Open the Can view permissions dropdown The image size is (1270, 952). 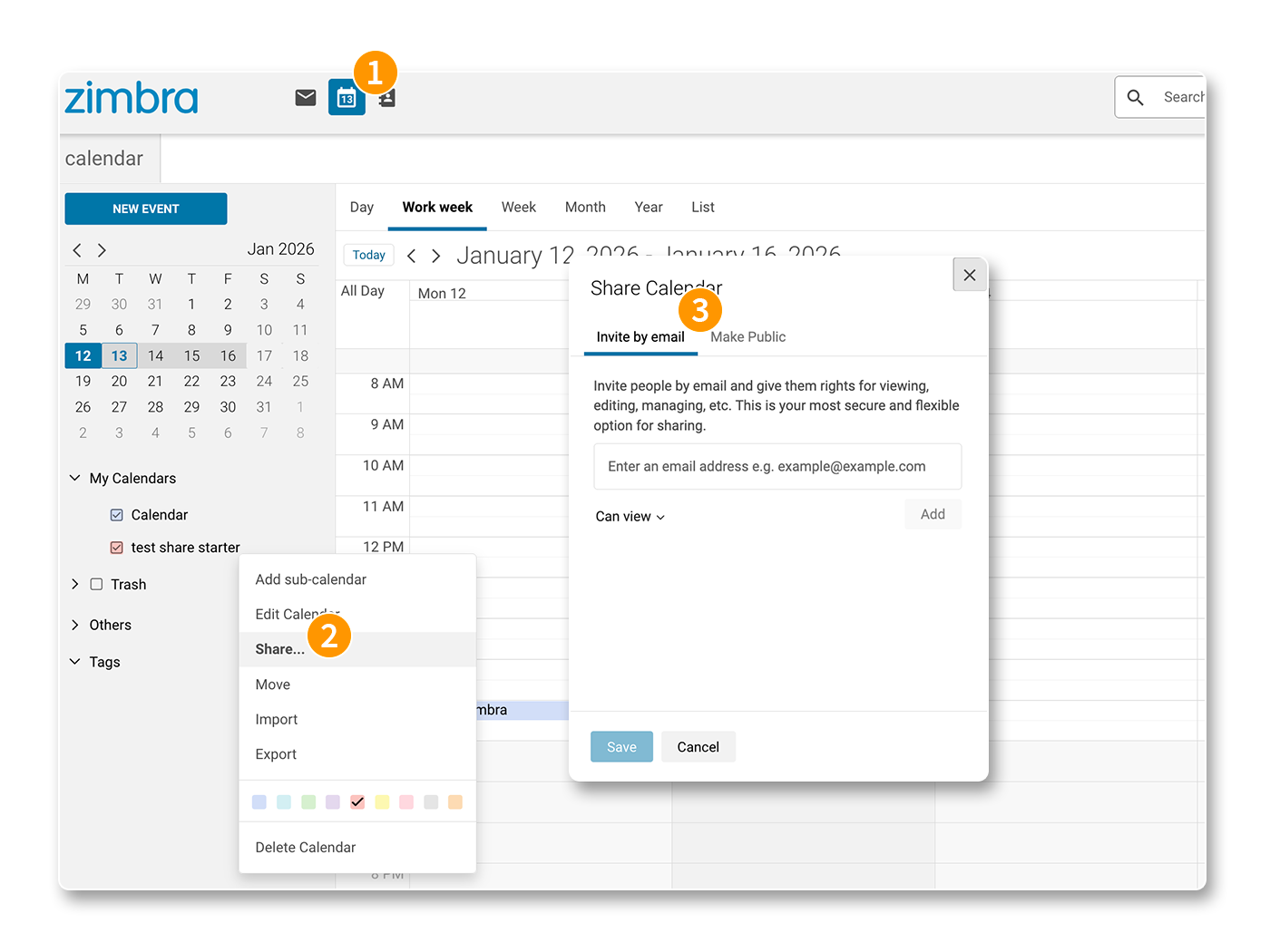click(630, 516)
